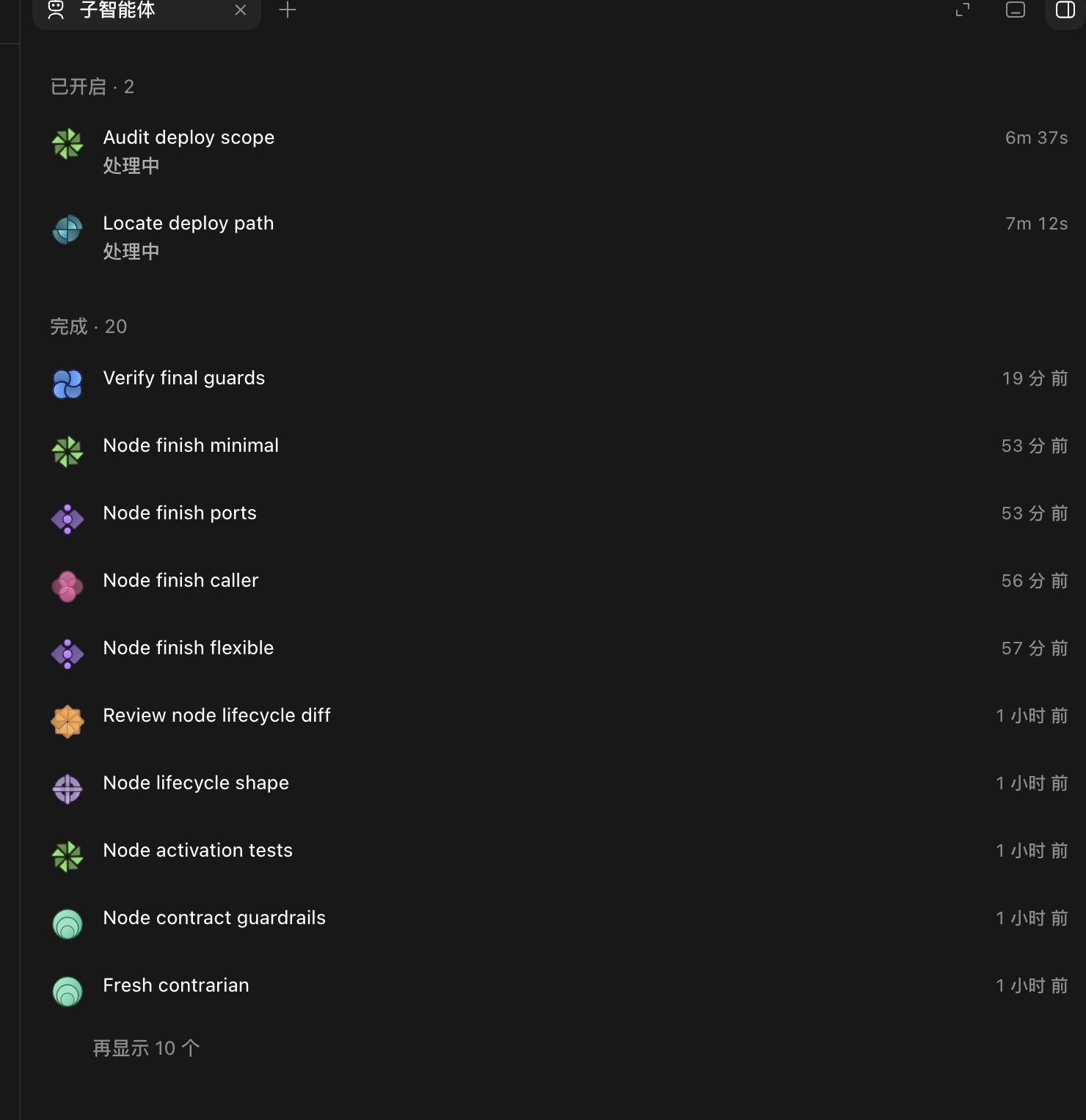Screen dimensions: 1086x1120
Task: Open a new tab with plus button
Action: 288,10
